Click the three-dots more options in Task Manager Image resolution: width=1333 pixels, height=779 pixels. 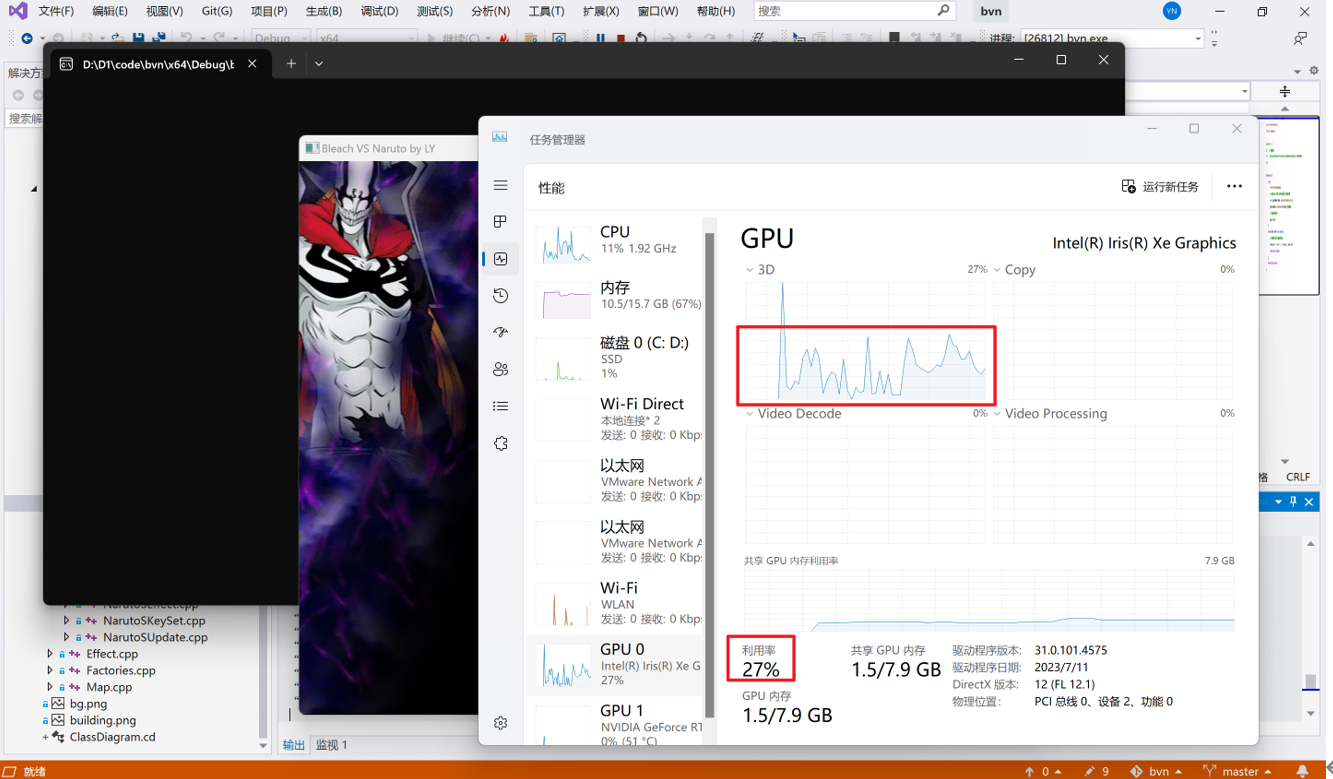tap(1234, 187)
